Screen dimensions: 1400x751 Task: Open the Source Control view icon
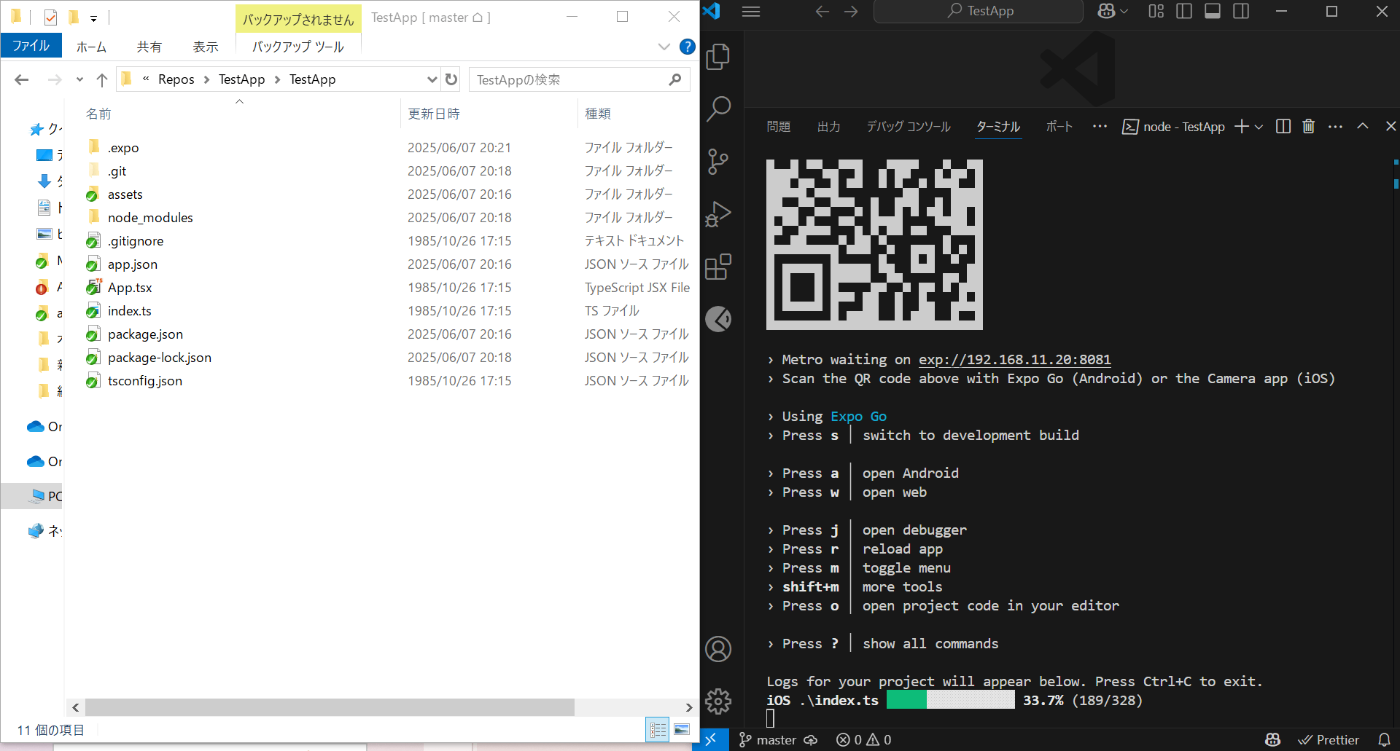point(718,162)
